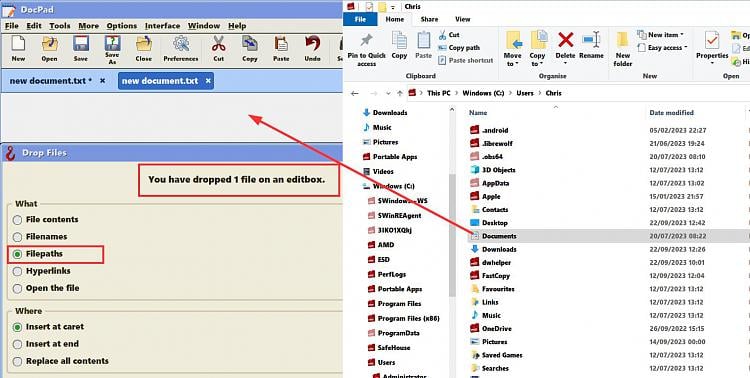Open Explorer's File tab
The height and width of the screenshot is (378, 750).
360,19
